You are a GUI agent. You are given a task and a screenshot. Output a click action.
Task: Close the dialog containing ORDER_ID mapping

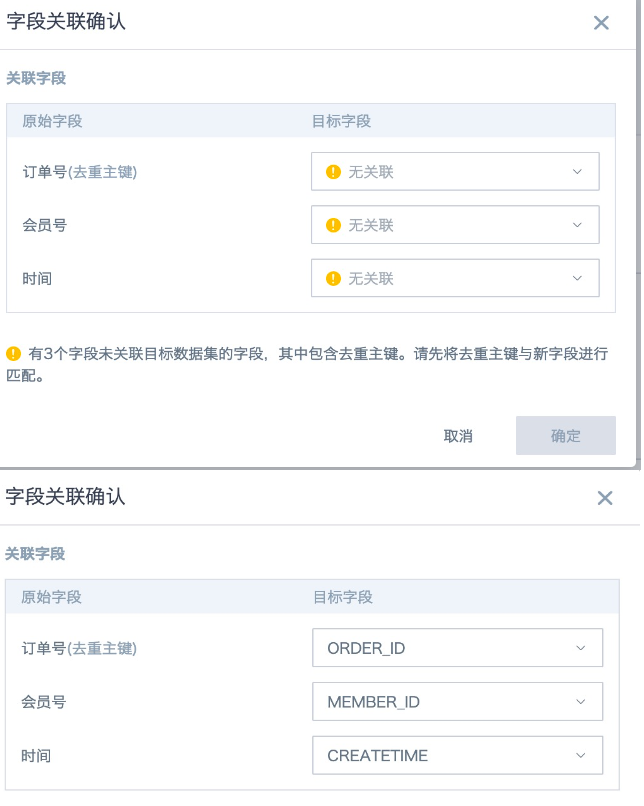pyautogui.click(x=604, y=498)
